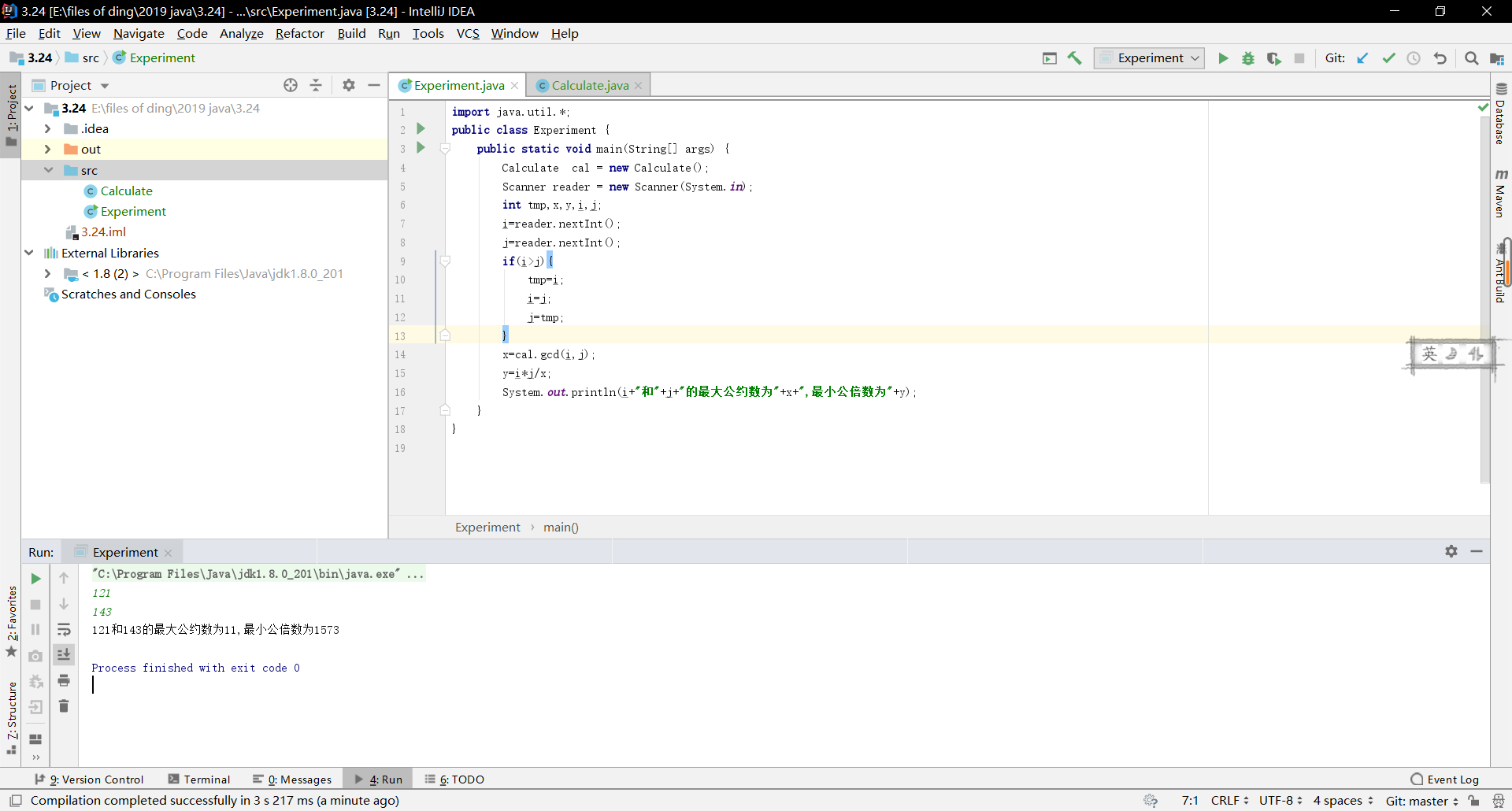Image resolution: width=1512 pixels, height=811 pixels.
Task: Click the main() breadcrumb below editor
Action: (561, 528)
